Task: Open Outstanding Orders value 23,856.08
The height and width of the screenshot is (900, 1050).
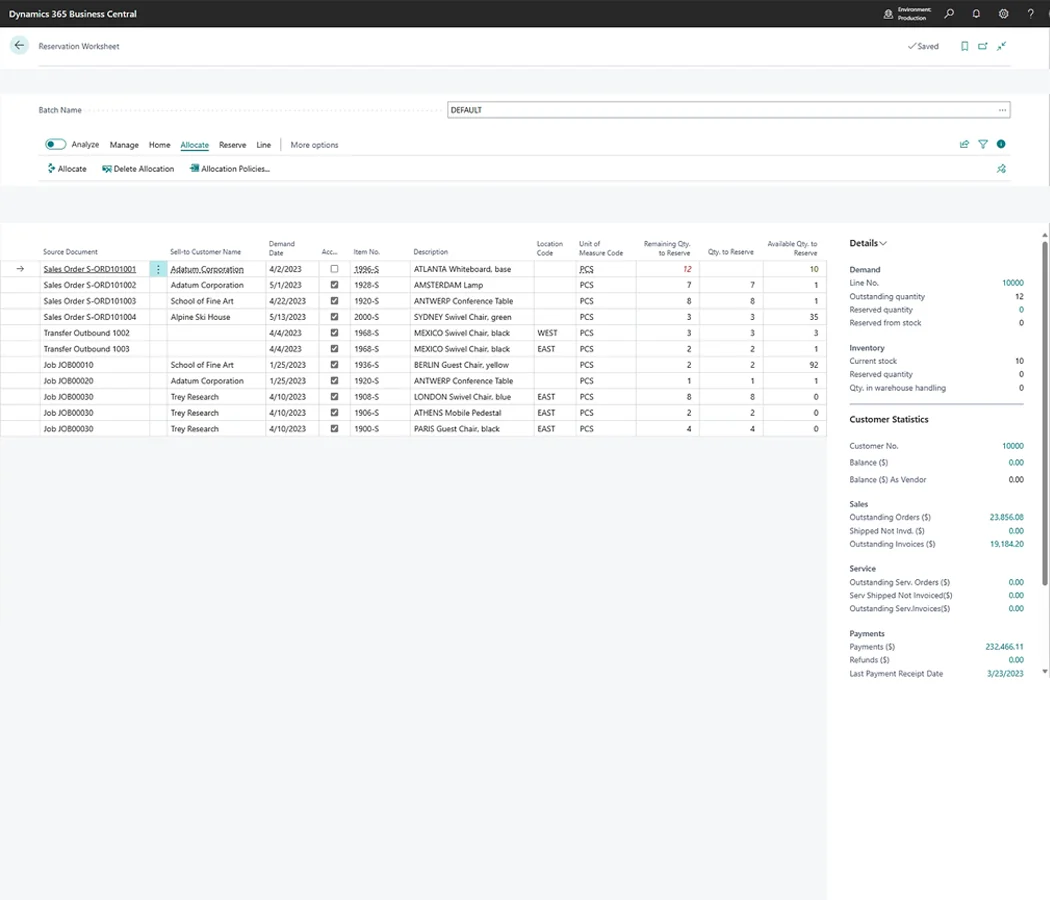Action: coord(1006,517)
